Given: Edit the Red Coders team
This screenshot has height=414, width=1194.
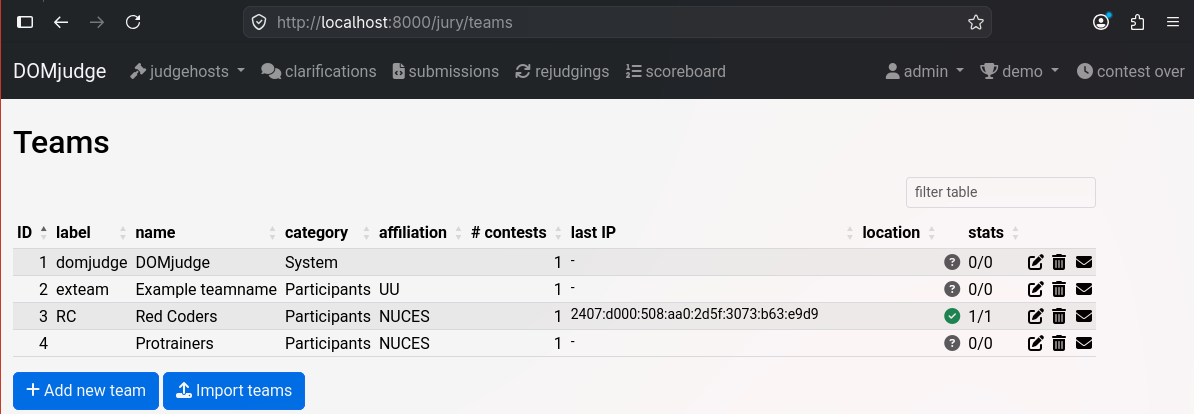Looking at the screenshot, I should [1035, 317].
